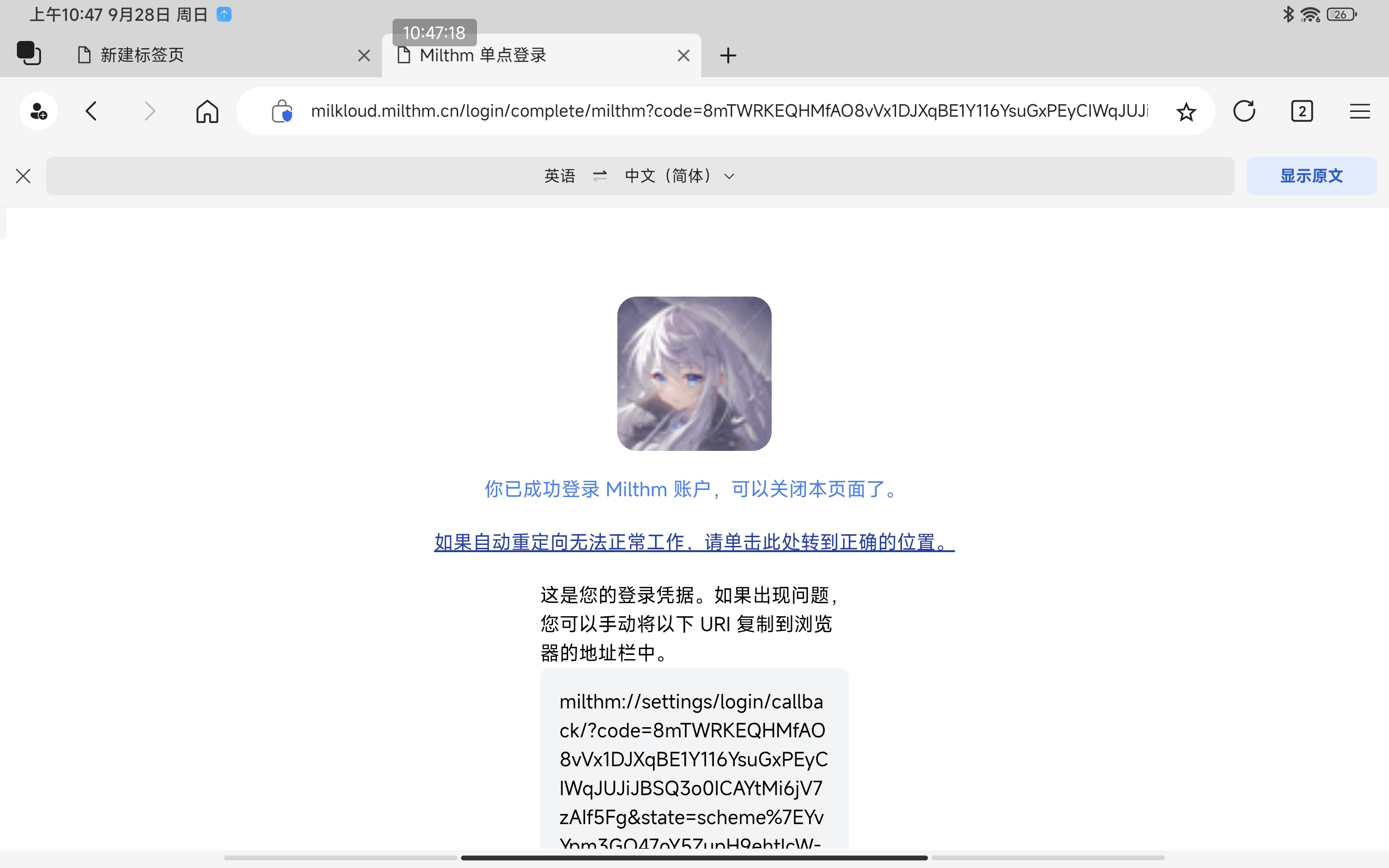Go back to previous page
This screenshot has height=868, width=1389.
coord(91,111)
